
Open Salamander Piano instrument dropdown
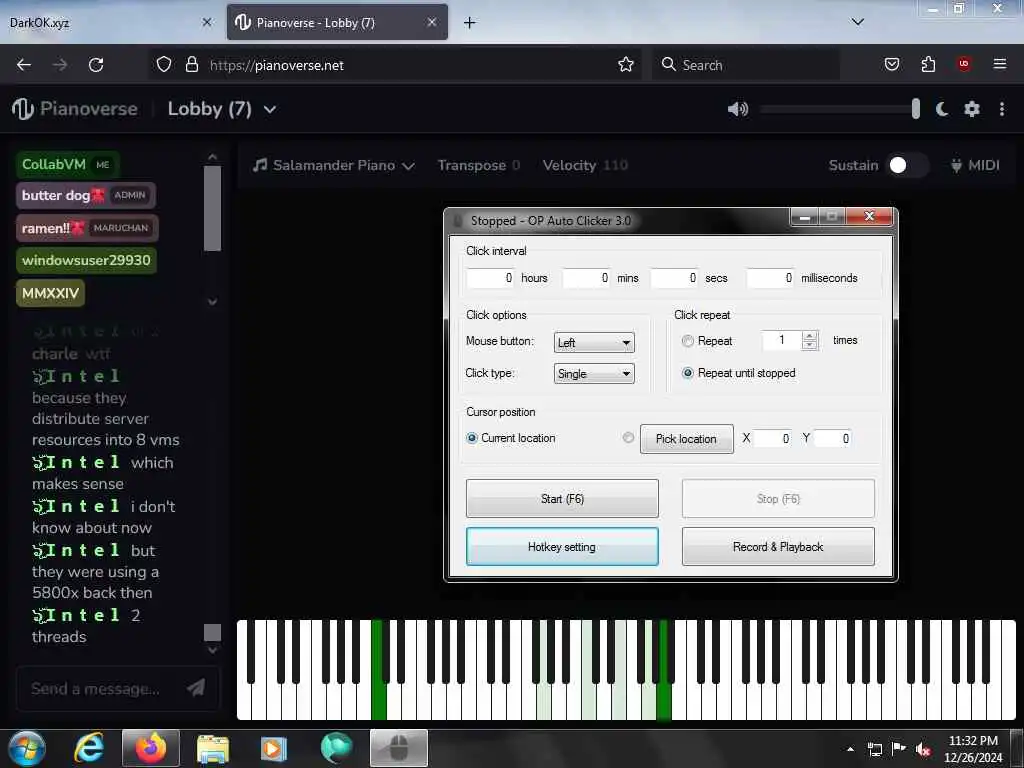[x=334, y=165]
